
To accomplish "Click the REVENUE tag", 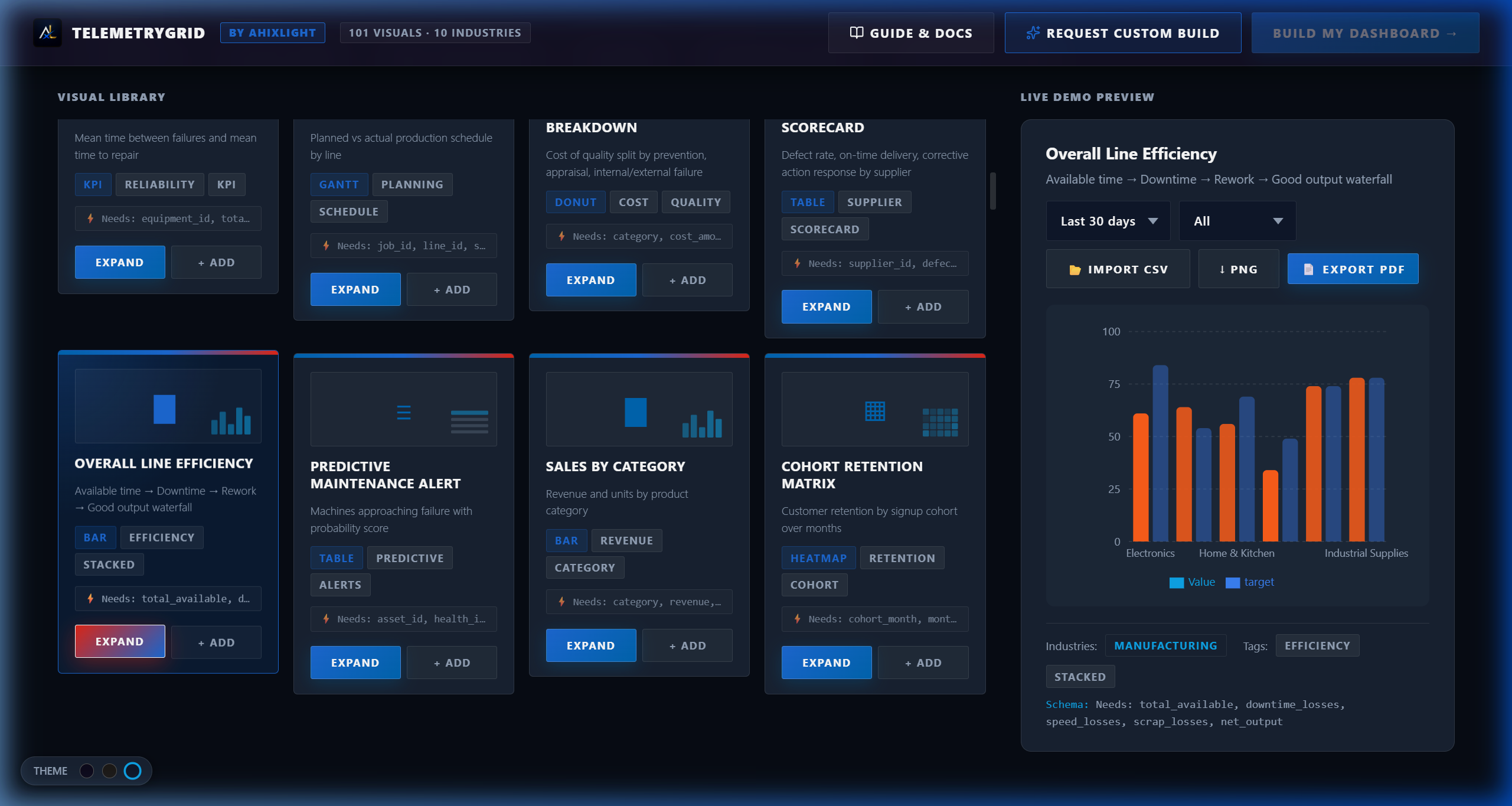I will (626, 540).
